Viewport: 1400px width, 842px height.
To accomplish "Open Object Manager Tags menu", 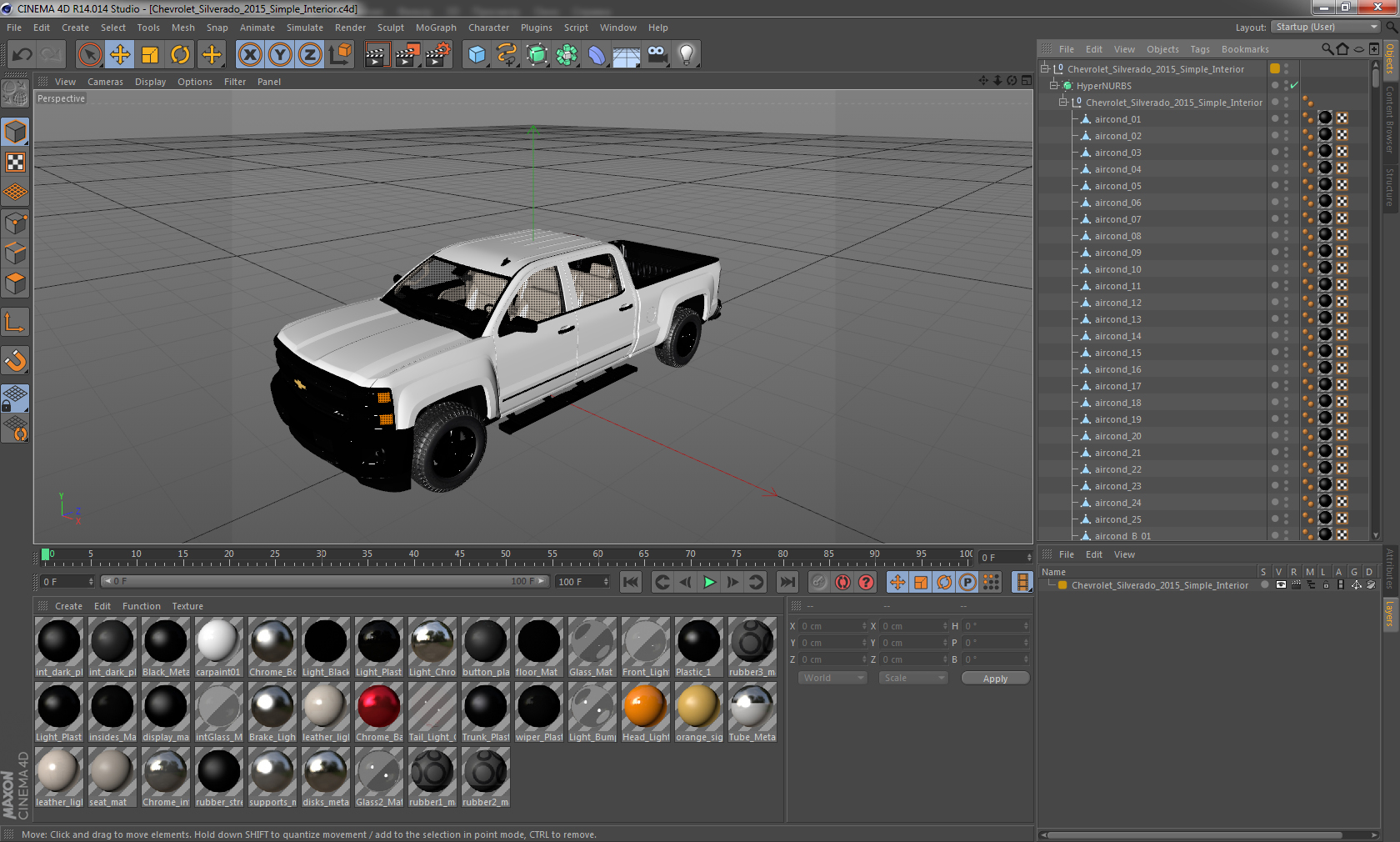I will click(1200, 49).
